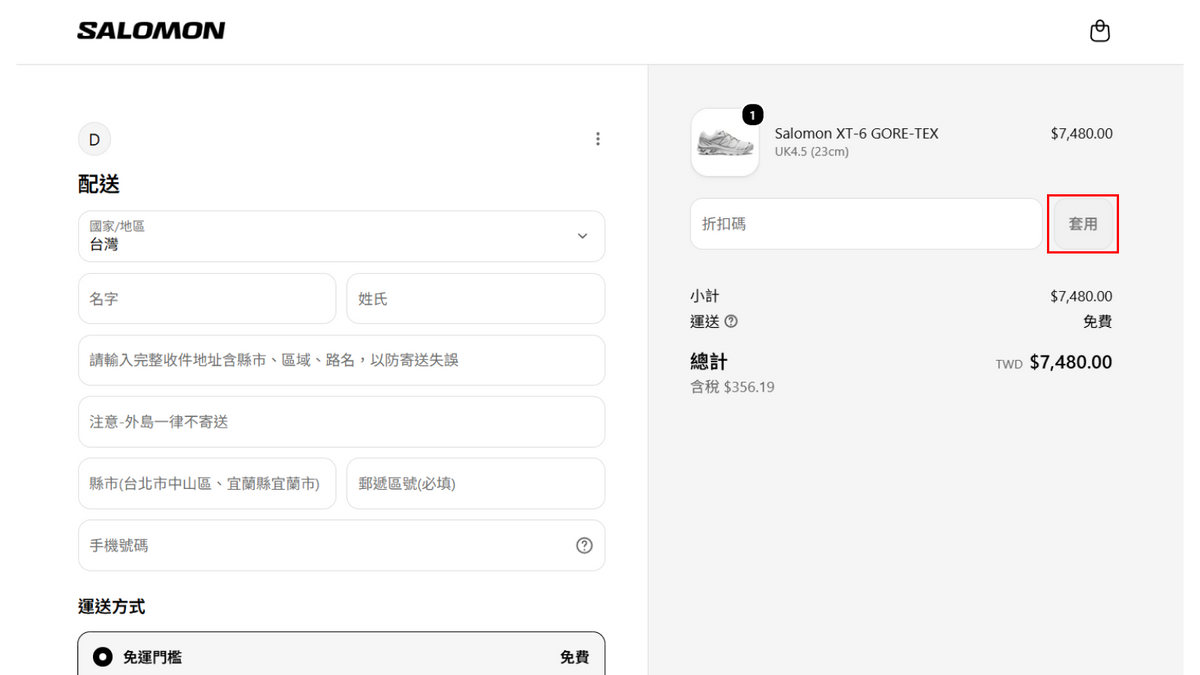Click the 小計 subtotal label
Viewport: 1200px width, 675px height.
(705, 296)
